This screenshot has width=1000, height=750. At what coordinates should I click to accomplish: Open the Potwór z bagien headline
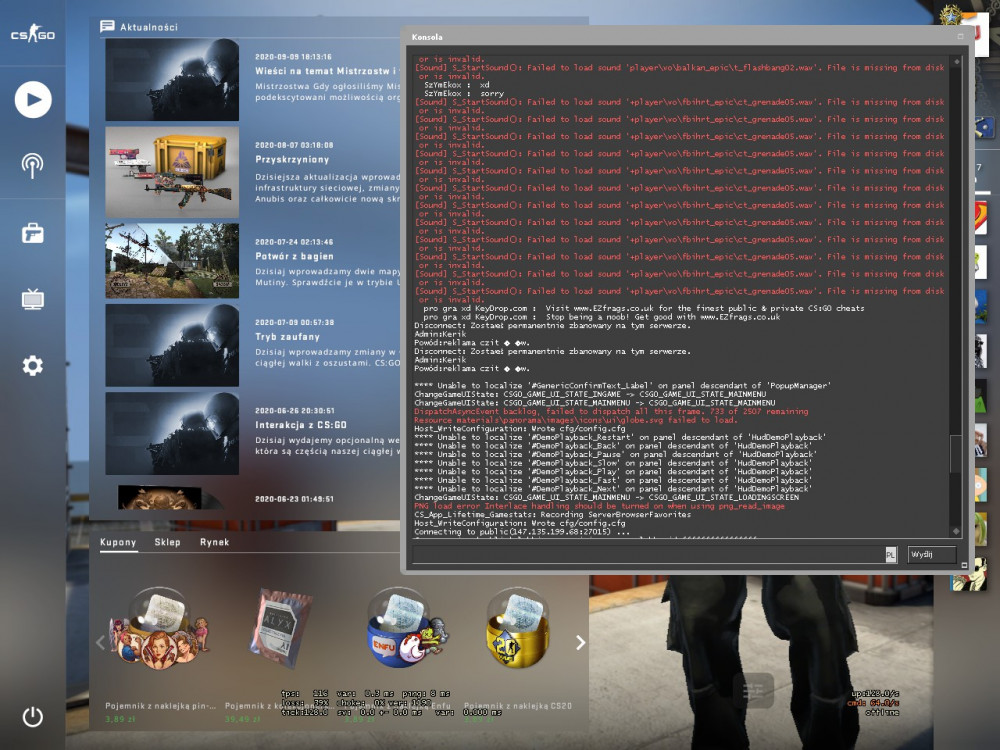294,256
